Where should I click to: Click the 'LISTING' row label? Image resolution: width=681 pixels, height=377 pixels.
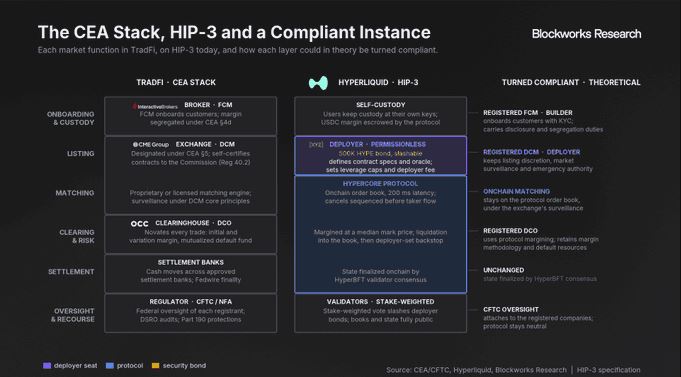coord(81,154)
